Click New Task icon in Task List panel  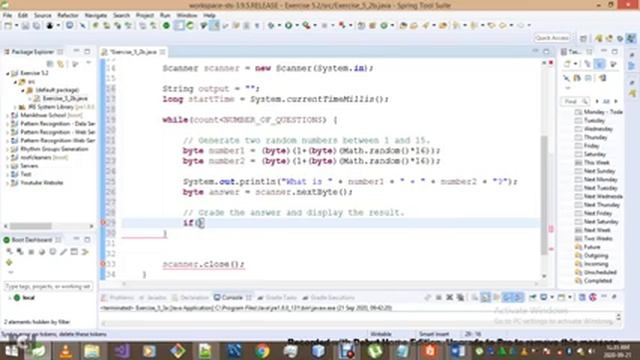[568, 64]
